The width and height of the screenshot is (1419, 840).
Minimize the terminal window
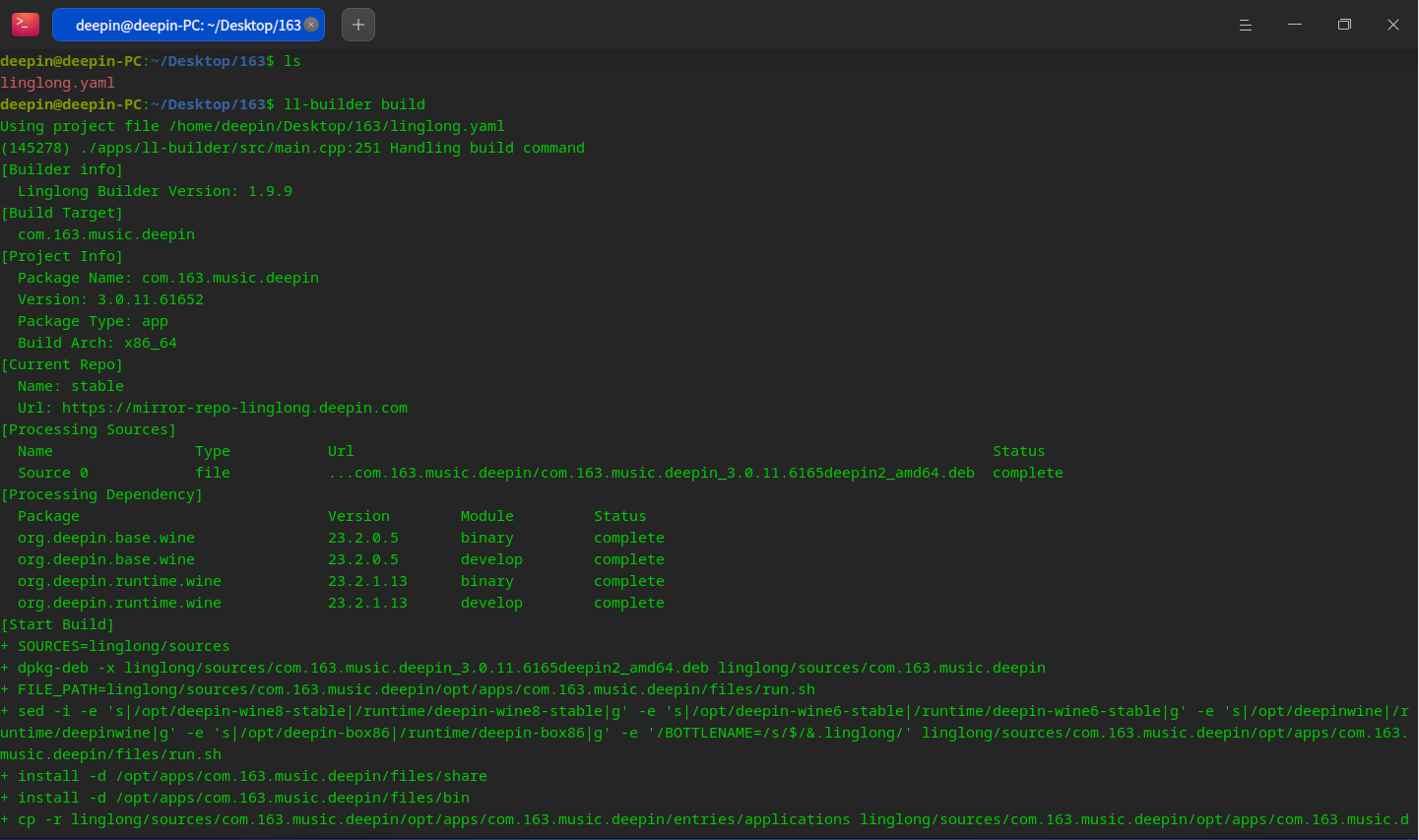(1295, 25)
